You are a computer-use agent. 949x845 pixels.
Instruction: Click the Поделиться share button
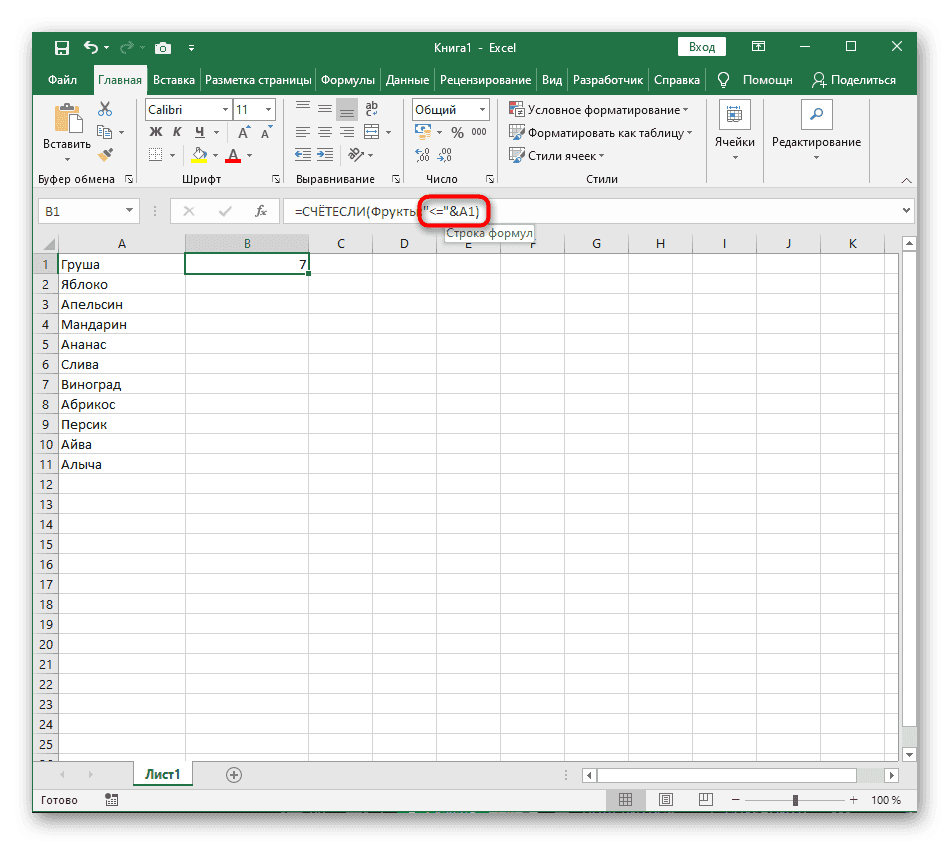[x=854, y=80]
